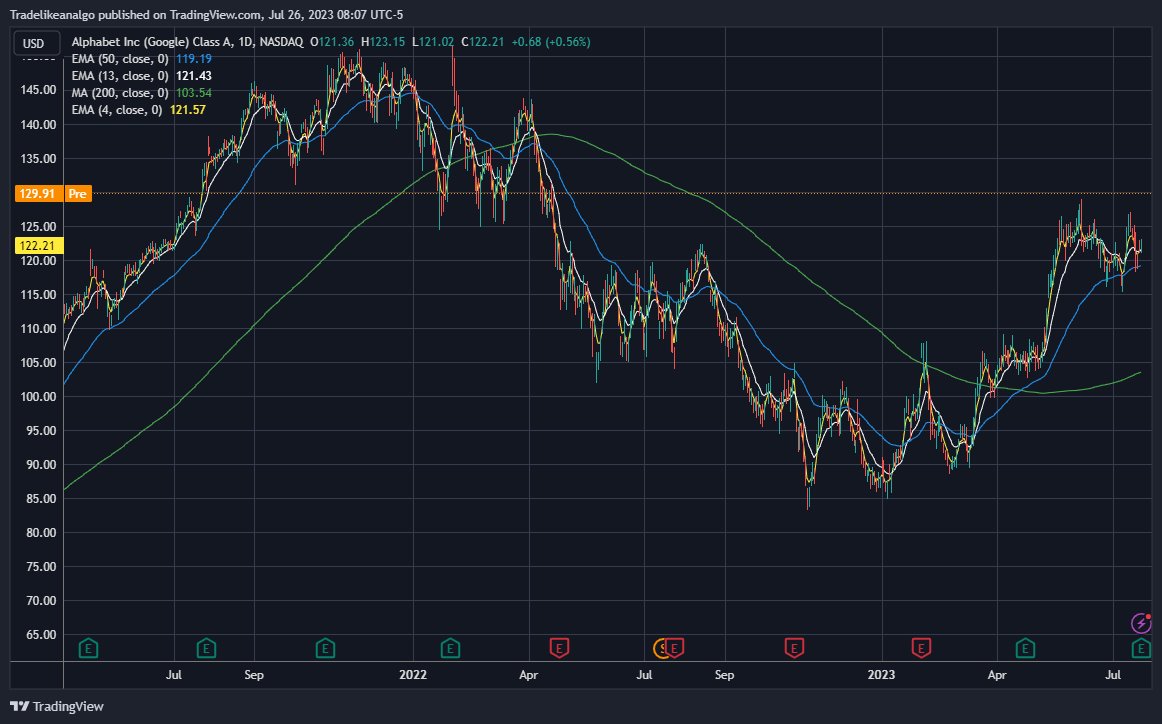Click the green E marker between Jul and Sep 2021
This screenshot has height=724, width=1162.
(x=206, y=648)
